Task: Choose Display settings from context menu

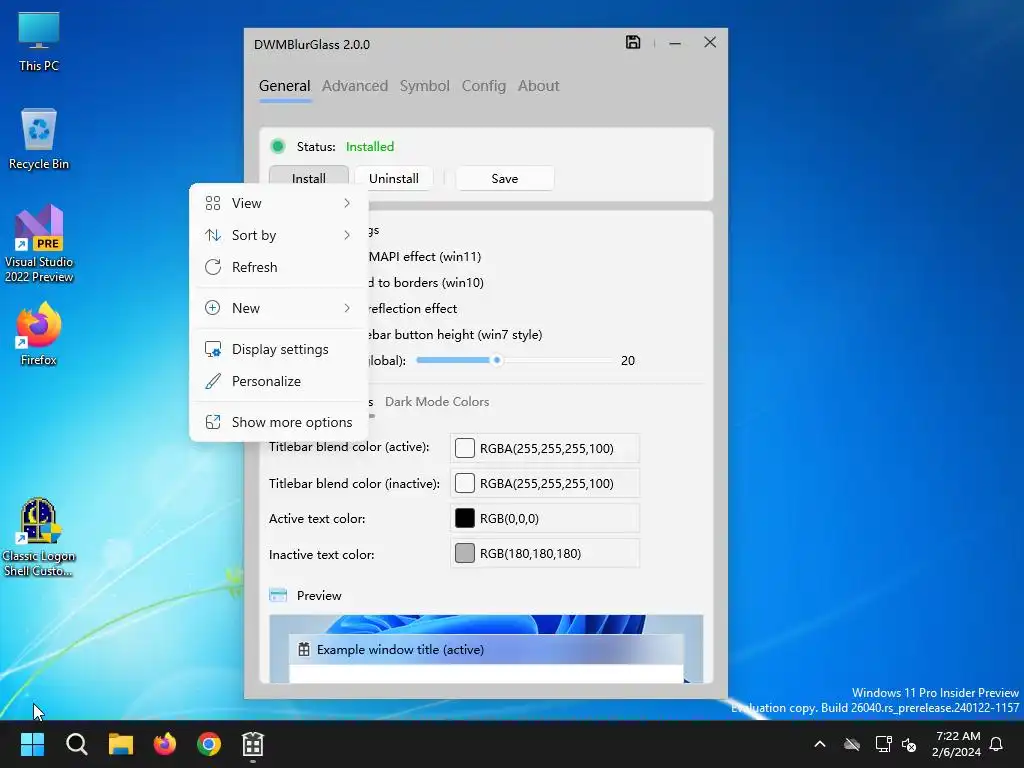Action: (278, 349)
